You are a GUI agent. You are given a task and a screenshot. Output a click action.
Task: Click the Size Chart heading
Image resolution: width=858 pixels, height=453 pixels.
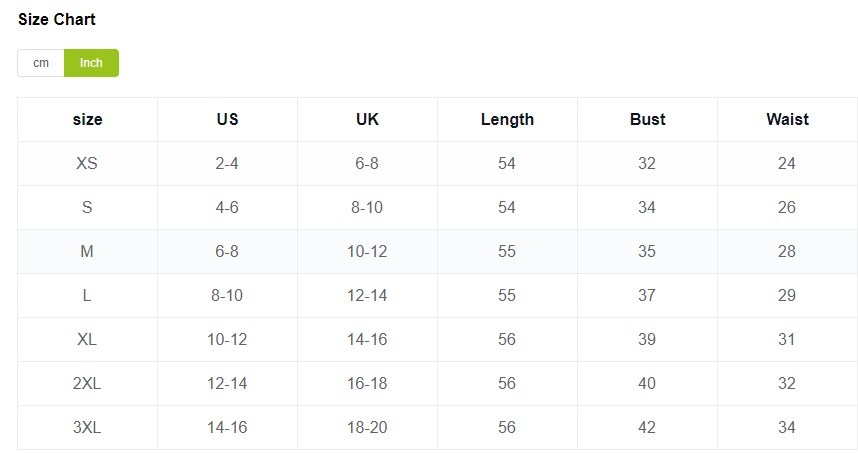coord(57,19)
